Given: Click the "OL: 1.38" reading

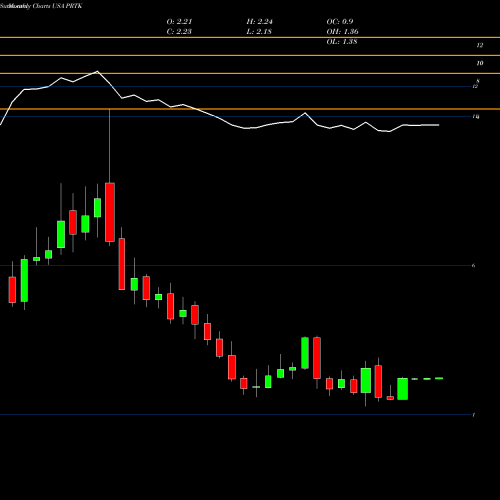Looking at the screenshot, I should click(342, 42).
